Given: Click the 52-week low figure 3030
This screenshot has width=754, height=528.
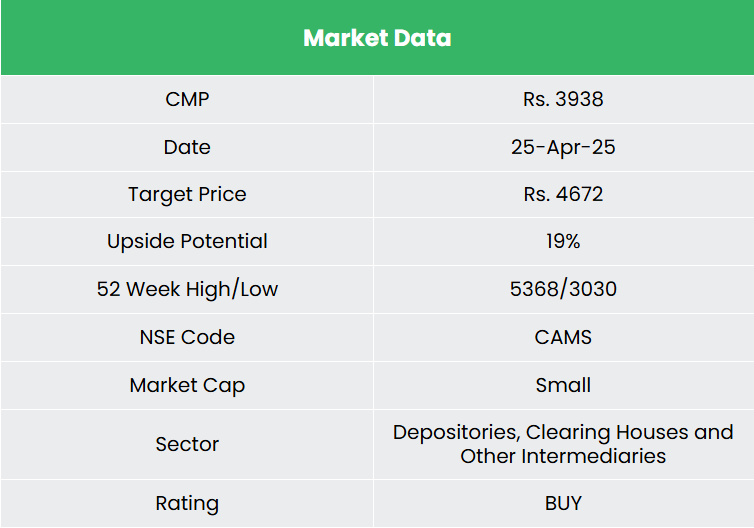Looking at the screenshot, I should [x=591, y=289].
